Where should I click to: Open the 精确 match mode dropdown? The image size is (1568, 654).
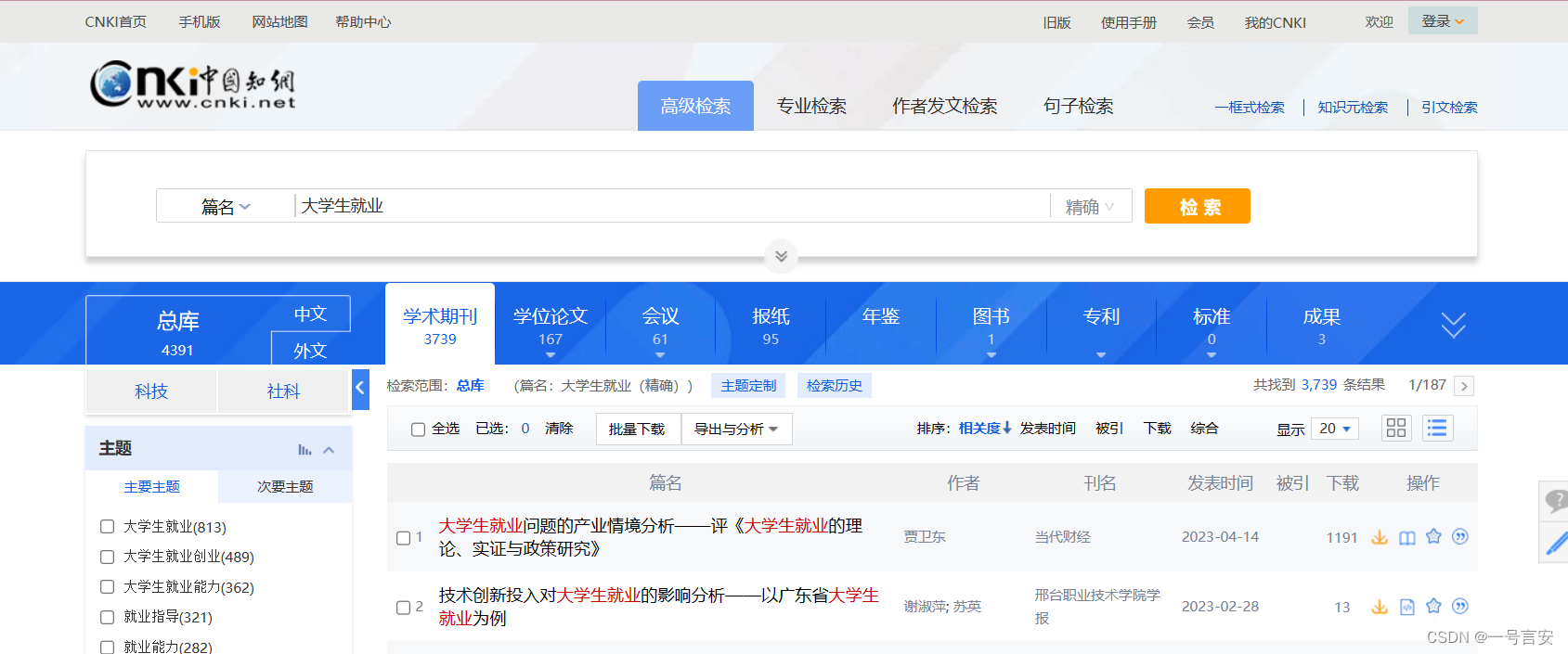1090,207
